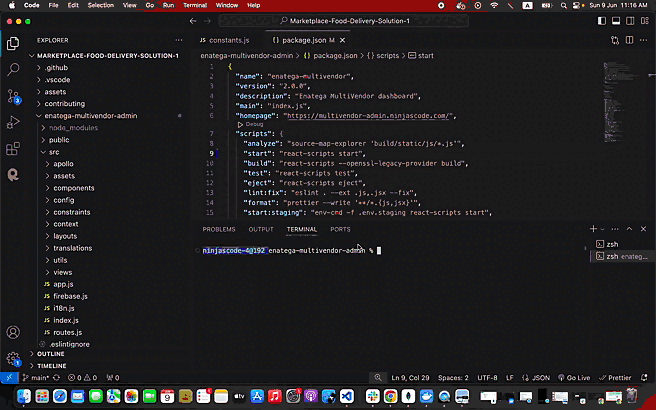Open Source Control view with badge
Viewport: 656px width, 410px height.
click(x=13, y=96)
